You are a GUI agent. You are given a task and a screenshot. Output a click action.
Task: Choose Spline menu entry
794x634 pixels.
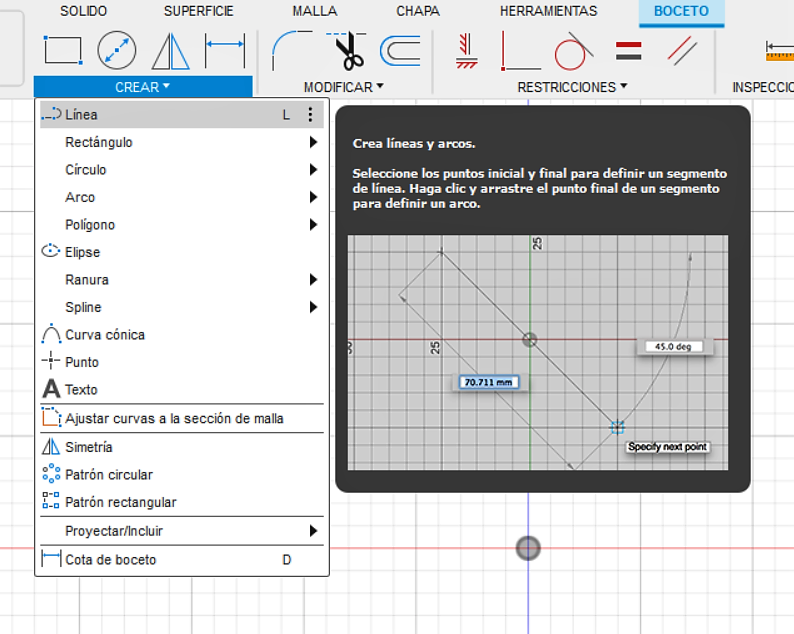point(182,307)
